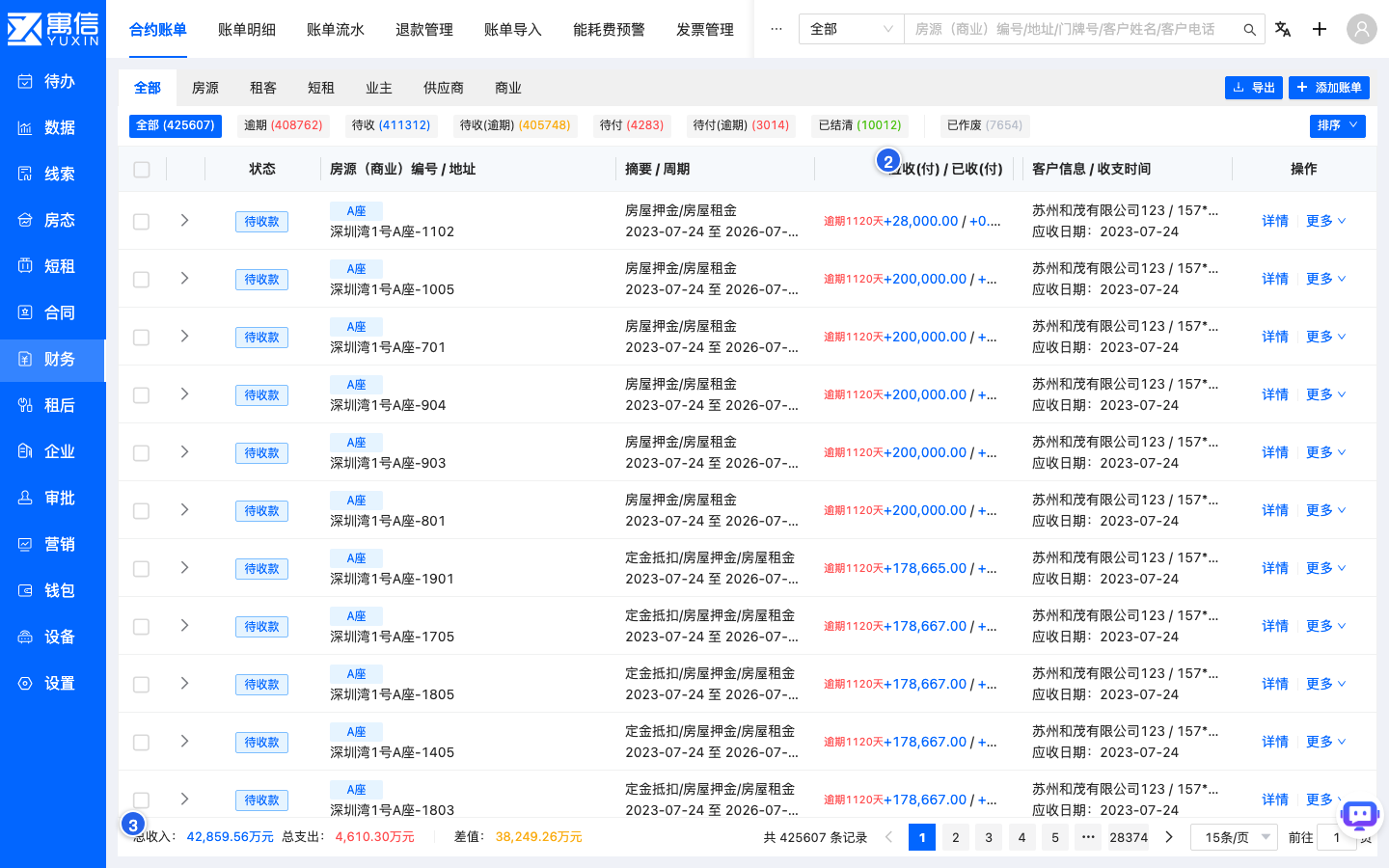Click the jump-to-page input box
Viewport: 1389px width, 868px height.
1337,837
